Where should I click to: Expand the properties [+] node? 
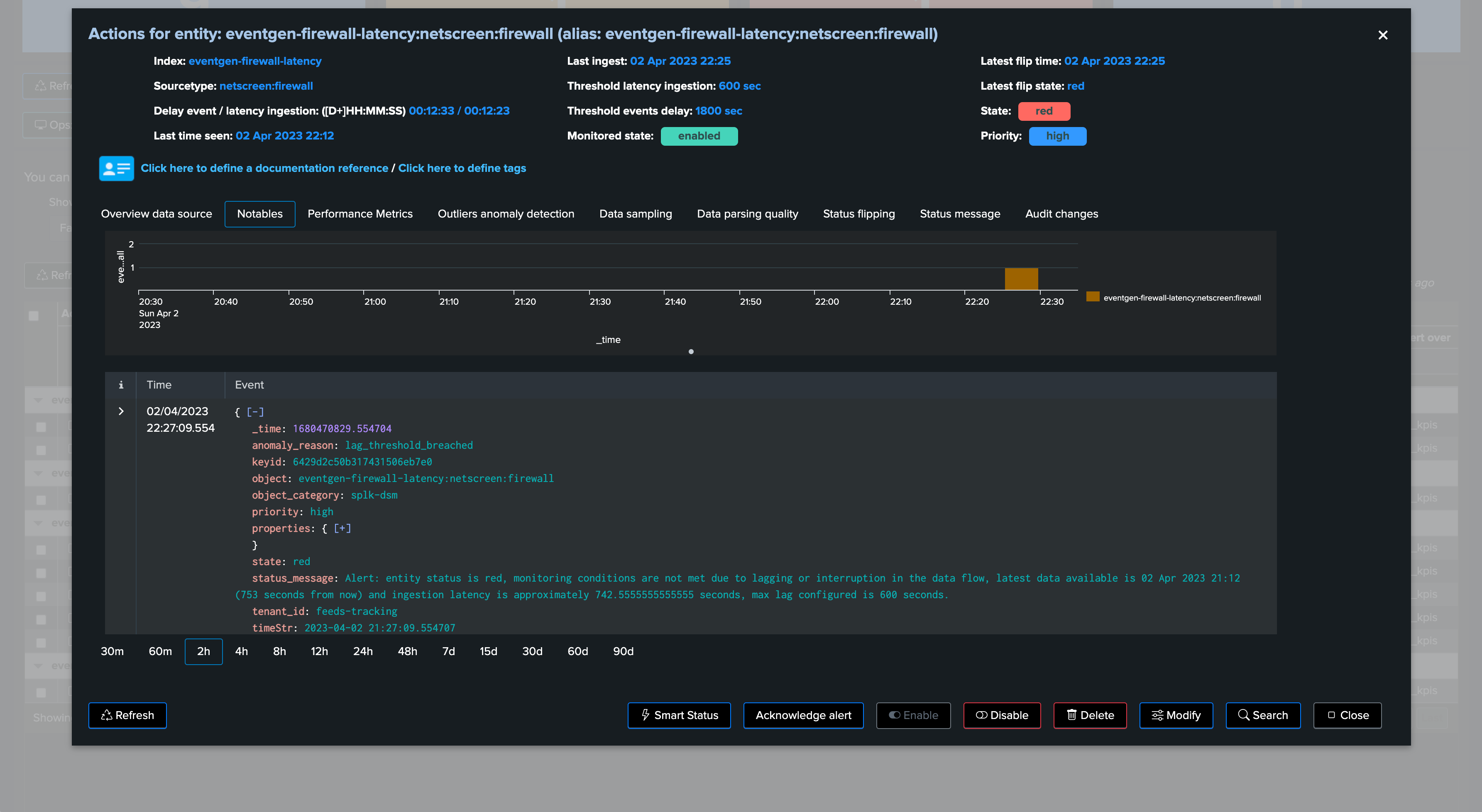tap(342, 528)
